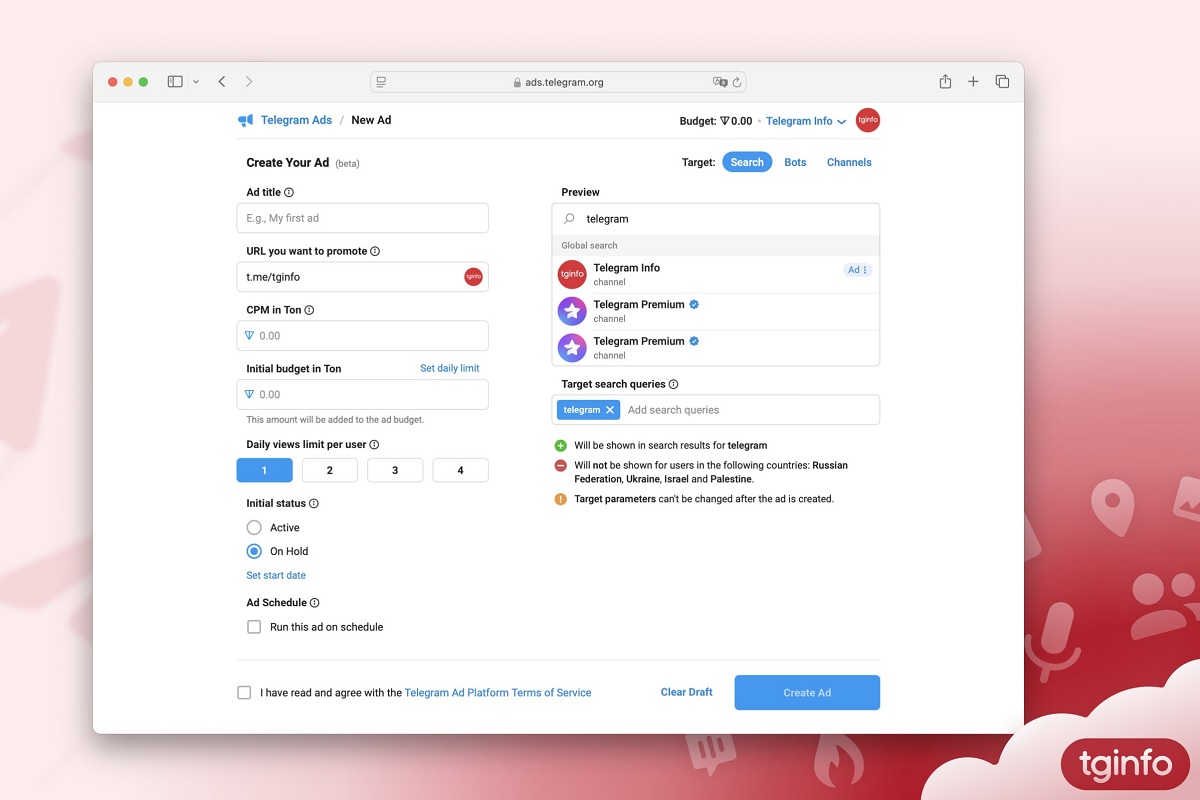Screen dimensions: 1200x800
Task: Go forward in Safari history
Action: coord(249,82)
